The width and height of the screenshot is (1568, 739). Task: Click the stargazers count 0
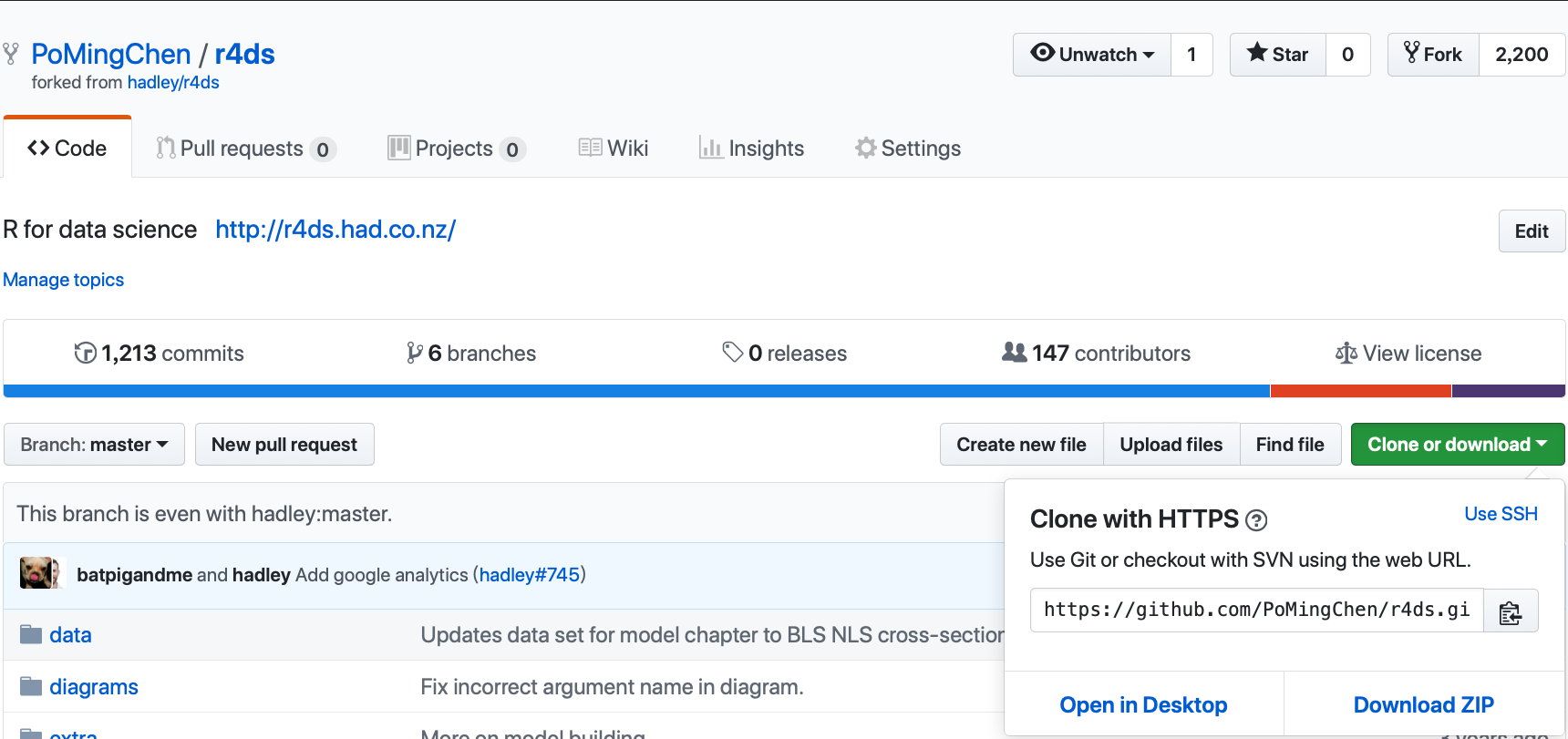point(1347,55)
